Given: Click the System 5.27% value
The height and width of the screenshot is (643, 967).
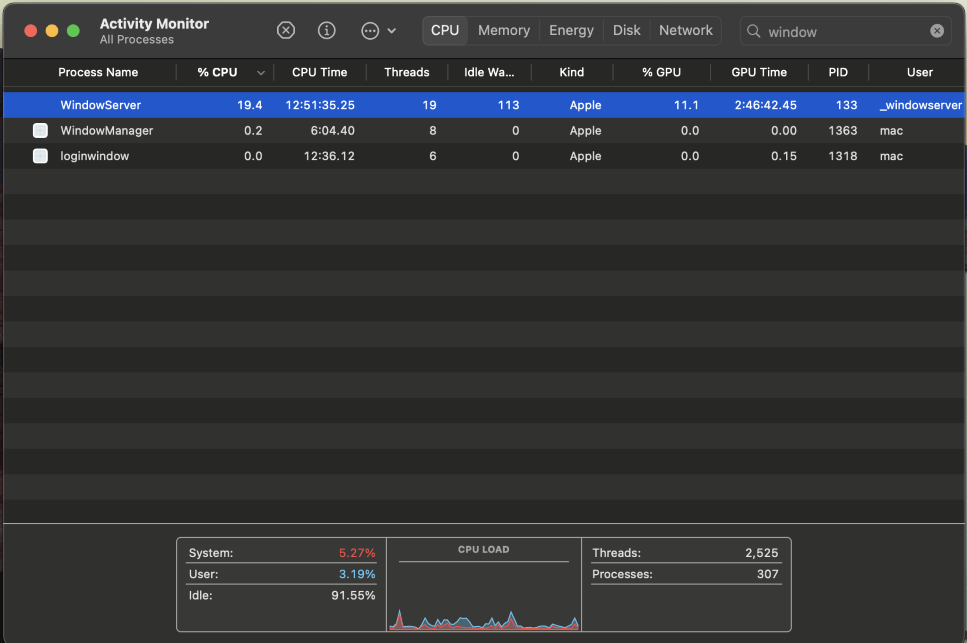Looking at the screenshot, I should click(356, 553).
